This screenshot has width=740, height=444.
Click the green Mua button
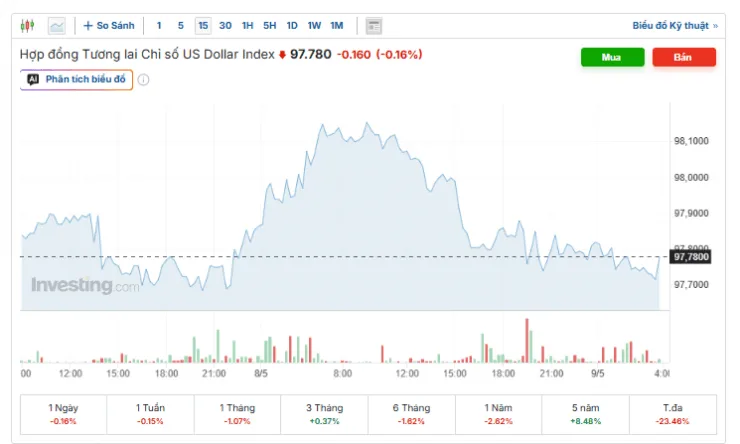(x=612, y=57)
